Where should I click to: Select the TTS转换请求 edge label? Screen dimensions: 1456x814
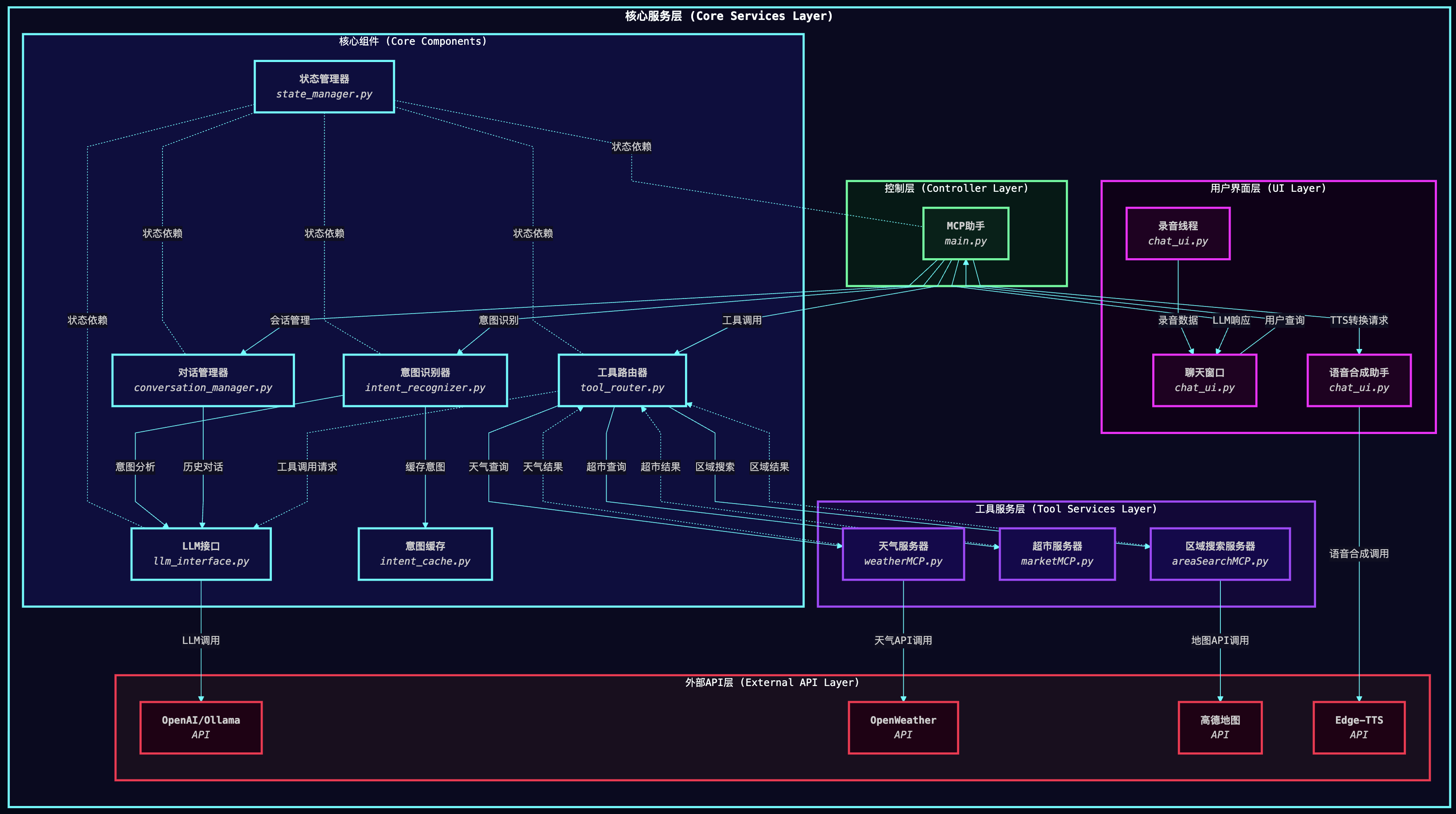pos(1359,321)
